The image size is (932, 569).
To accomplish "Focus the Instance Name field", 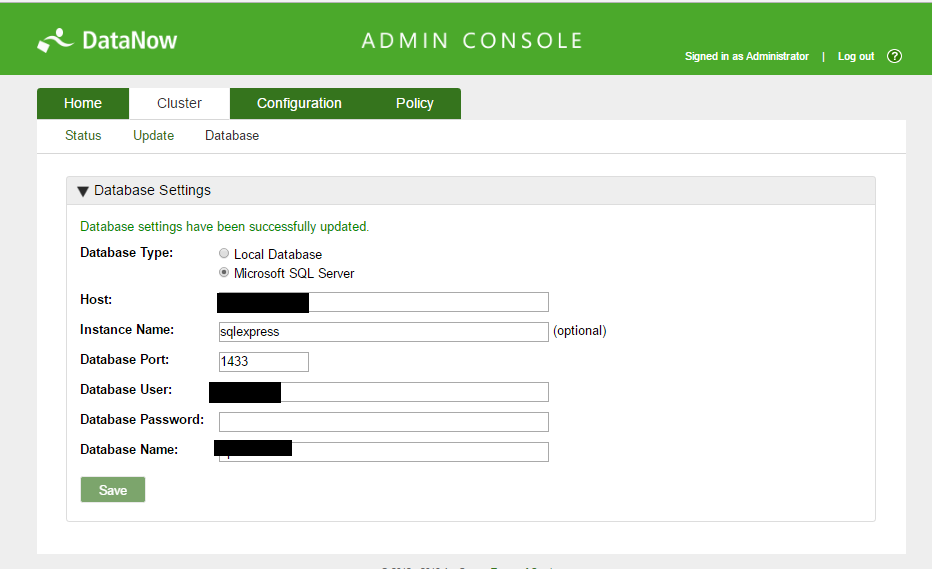I will tap(383, 332).
